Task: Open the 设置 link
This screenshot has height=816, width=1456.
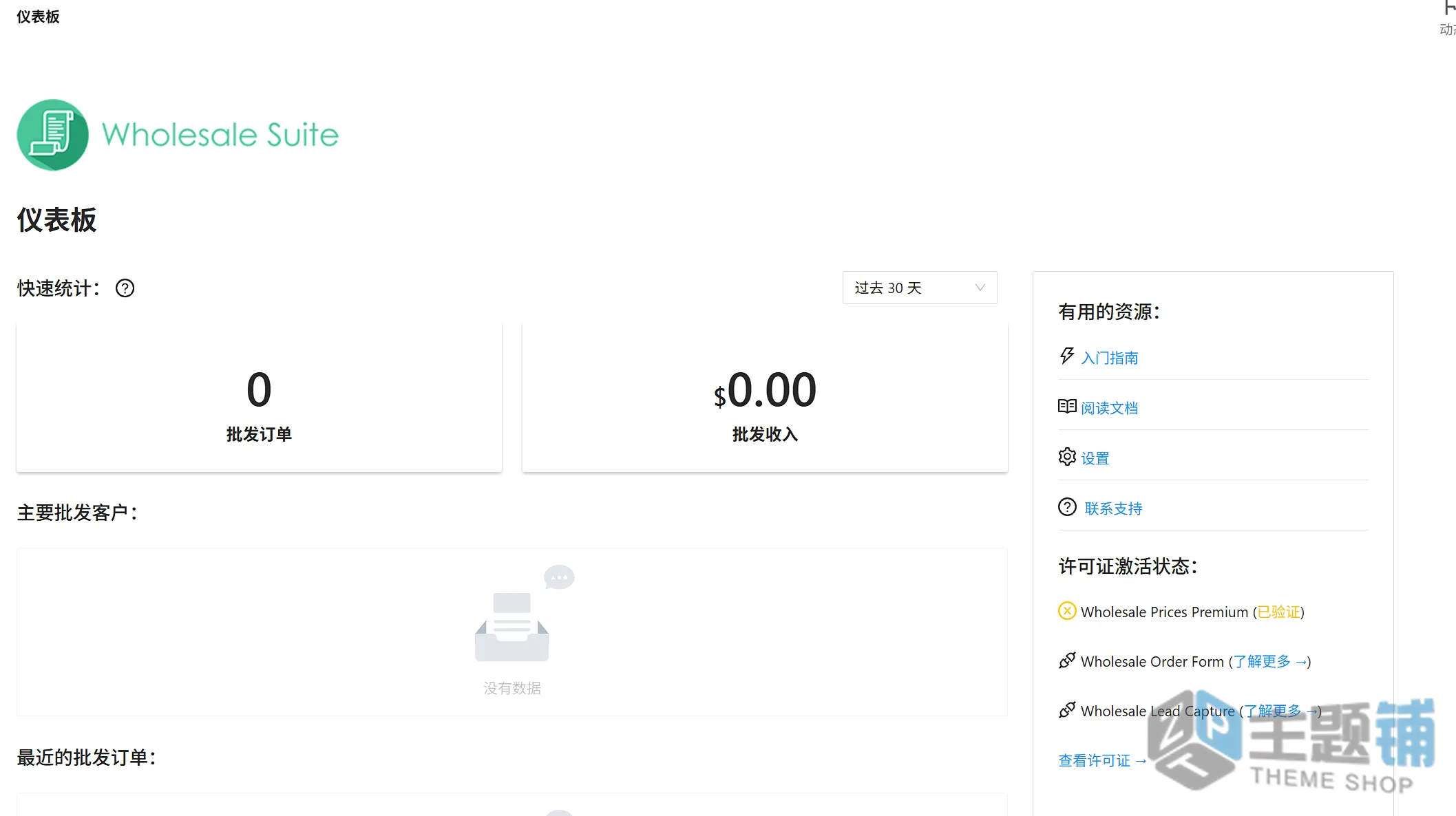Action: coord(1095,458)
